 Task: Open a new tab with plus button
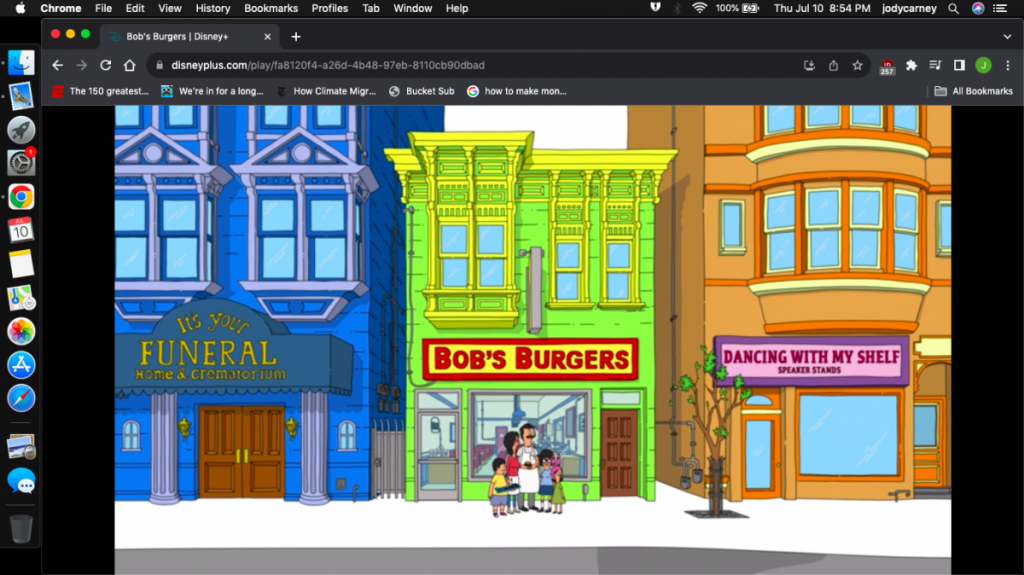click(296, 37)
